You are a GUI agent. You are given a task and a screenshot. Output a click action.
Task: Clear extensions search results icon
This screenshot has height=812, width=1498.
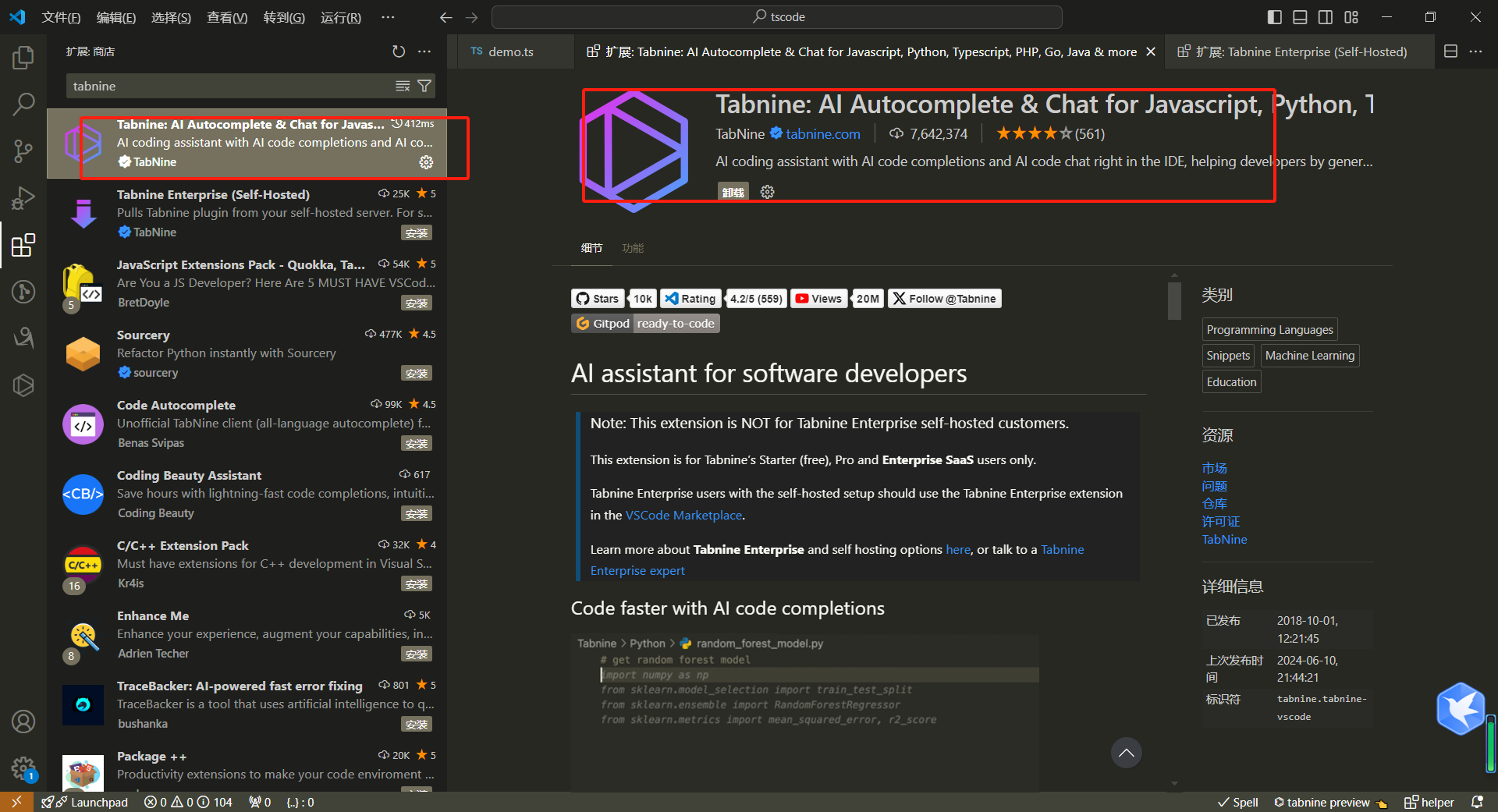click(x=403, y=86)
